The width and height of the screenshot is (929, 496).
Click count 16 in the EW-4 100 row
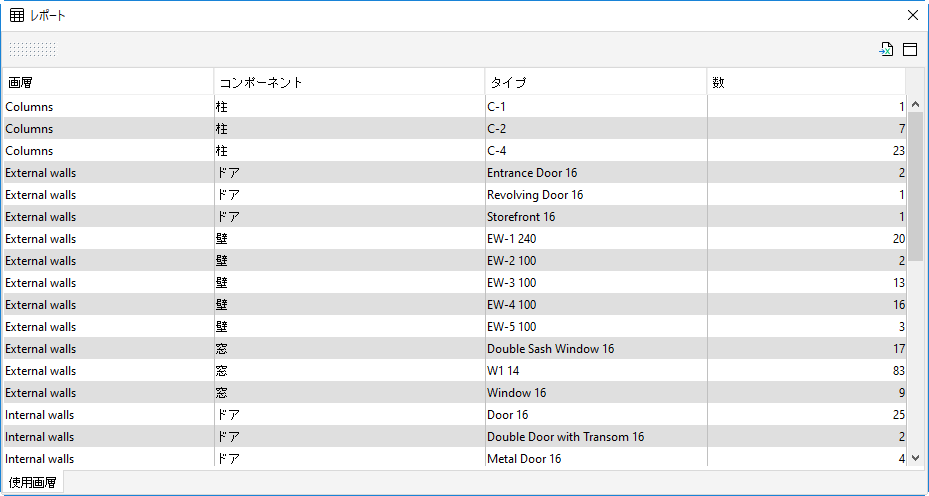[x=806, y=304]
